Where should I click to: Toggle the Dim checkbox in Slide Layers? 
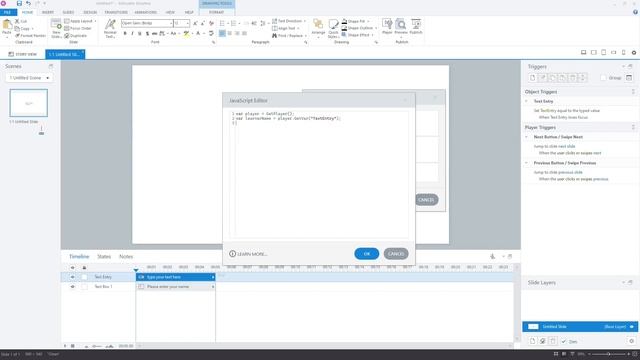(564, 341)
